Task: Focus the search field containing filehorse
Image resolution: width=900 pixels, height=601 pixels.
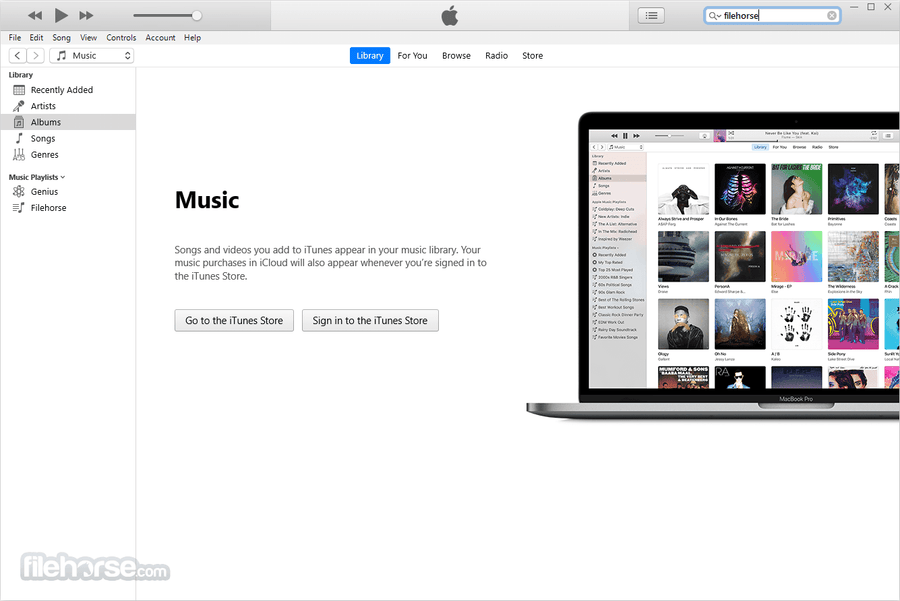Action: [x=773, y=15]
